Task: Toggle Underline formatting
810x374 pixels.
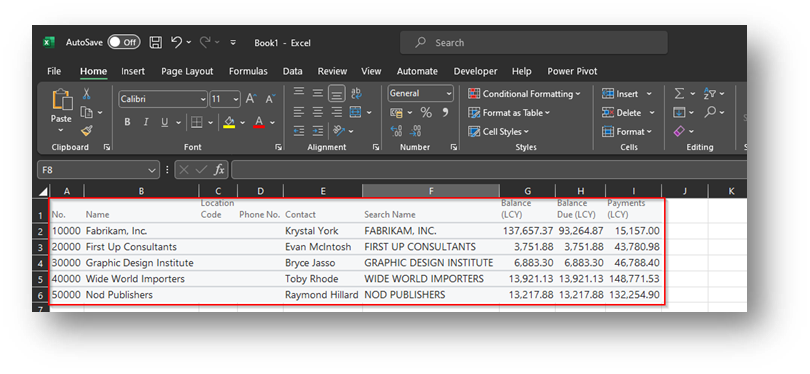Action: 165,122
